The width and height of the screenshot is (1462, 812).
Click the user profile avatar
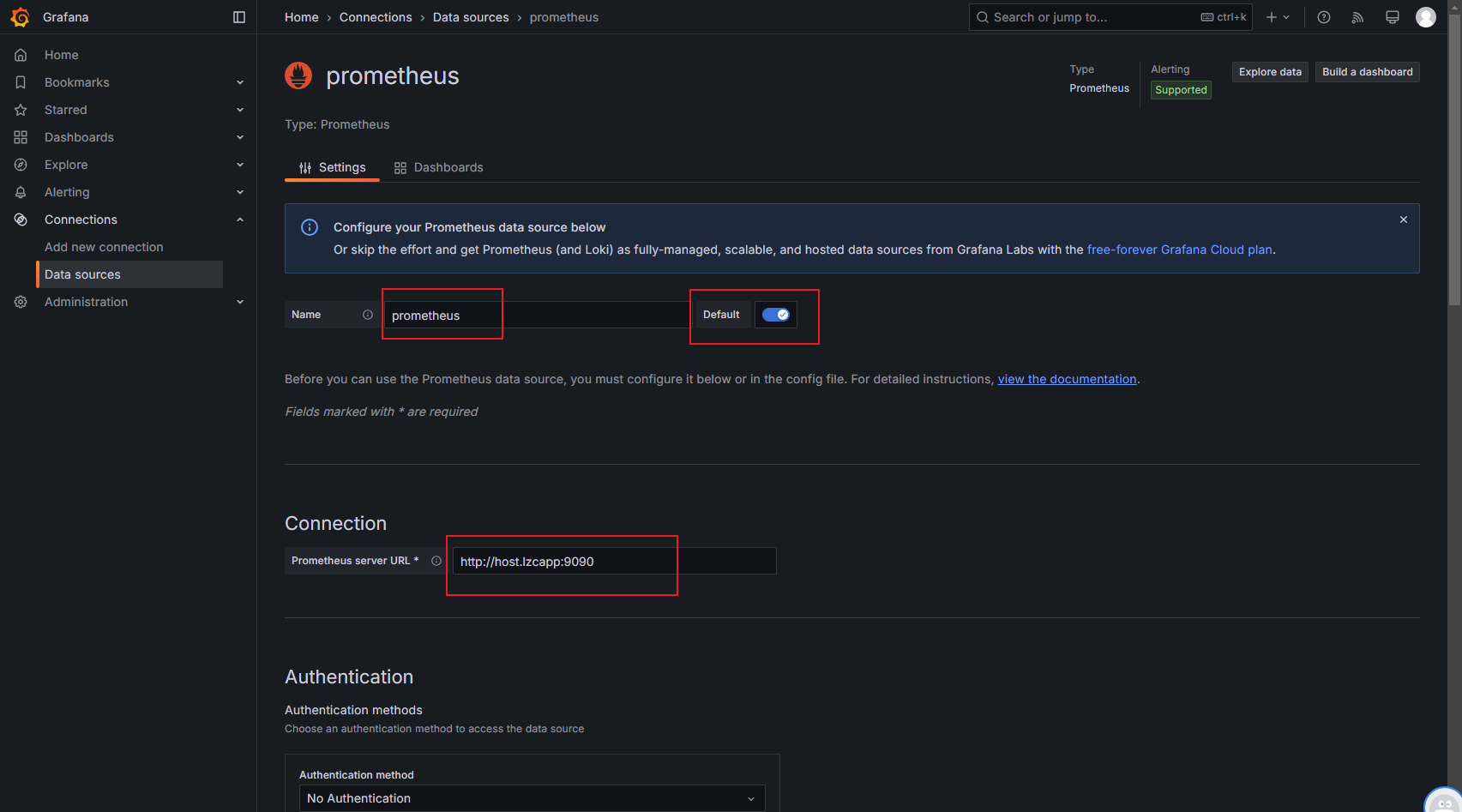[x=1426, y=17]
